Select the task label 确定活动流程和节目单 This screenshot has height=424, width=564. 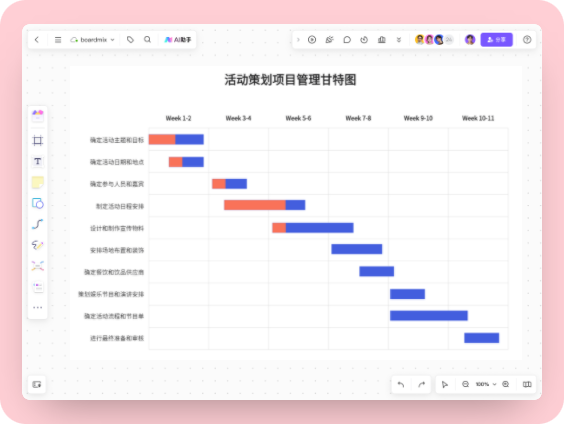tap(114, 316)
